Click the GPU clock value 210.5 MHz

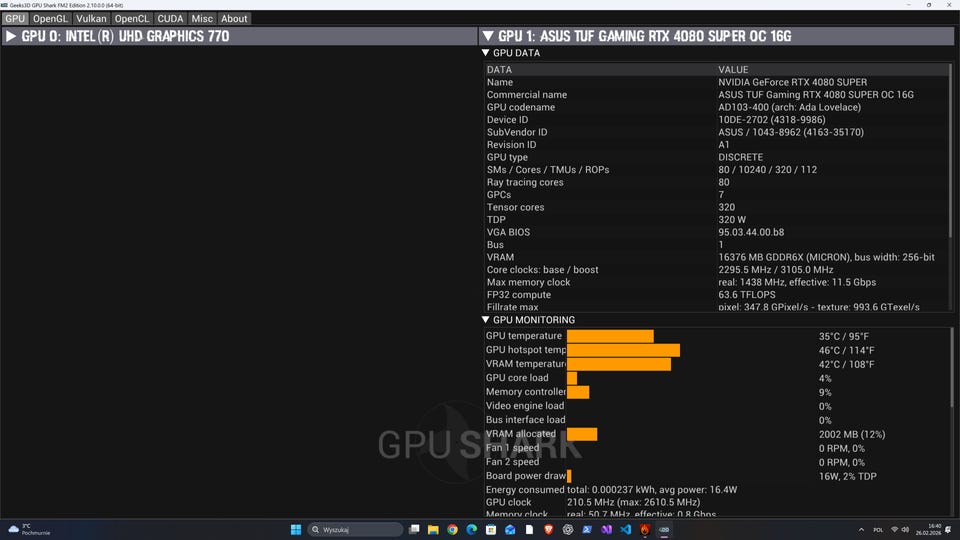(x=633, y=502)
